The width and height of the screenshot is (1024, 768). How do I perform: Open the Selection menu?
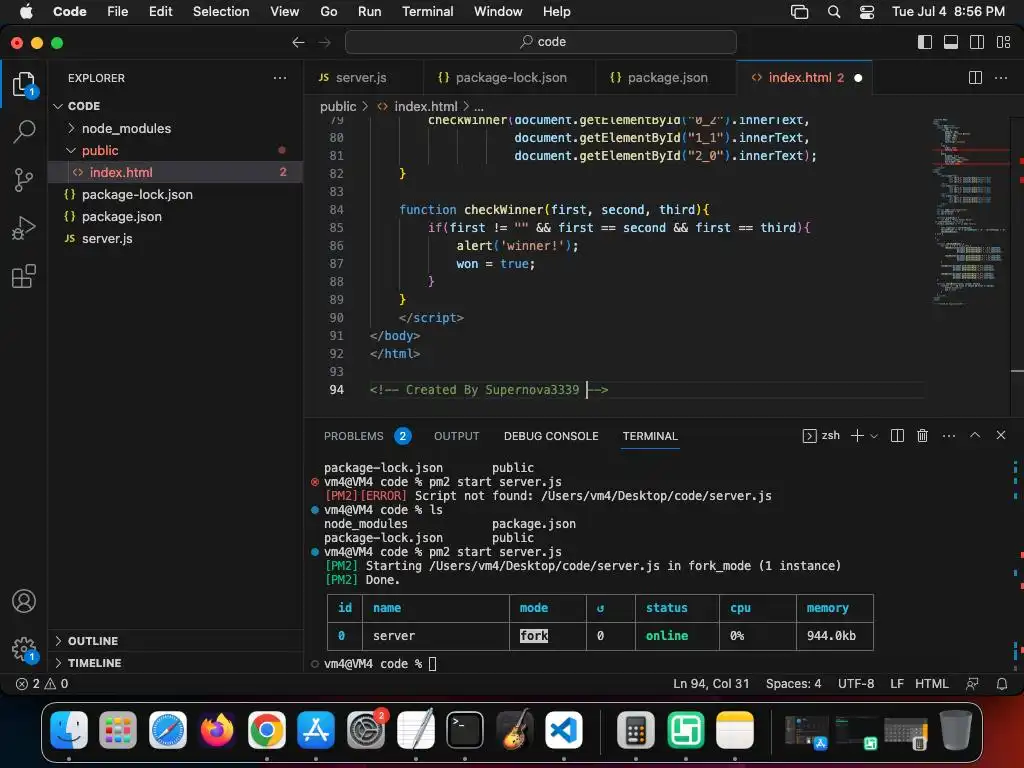tap(221, 11)
